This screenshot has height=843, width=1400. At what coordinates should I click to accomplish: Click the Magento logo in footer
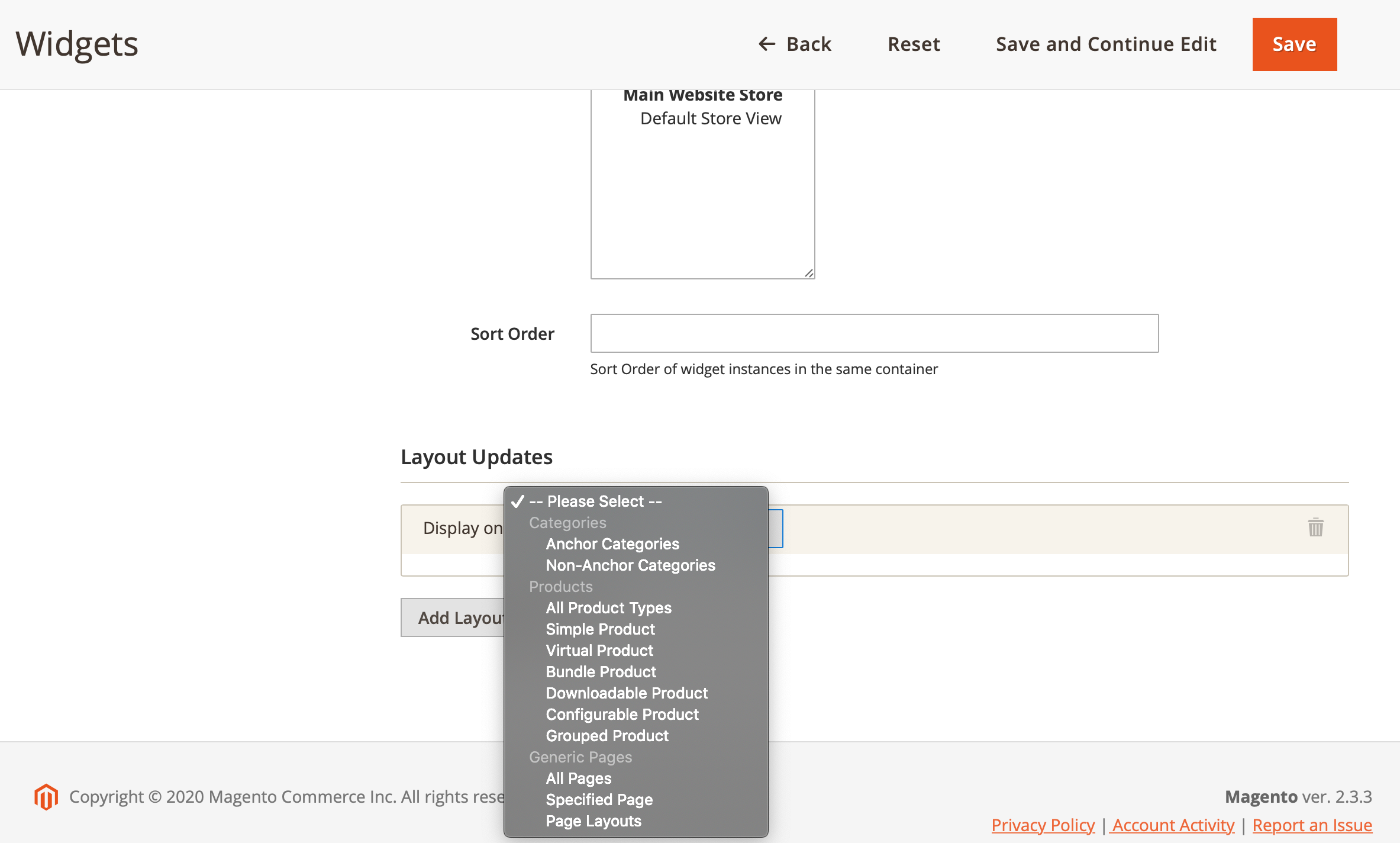coord(46,797)
